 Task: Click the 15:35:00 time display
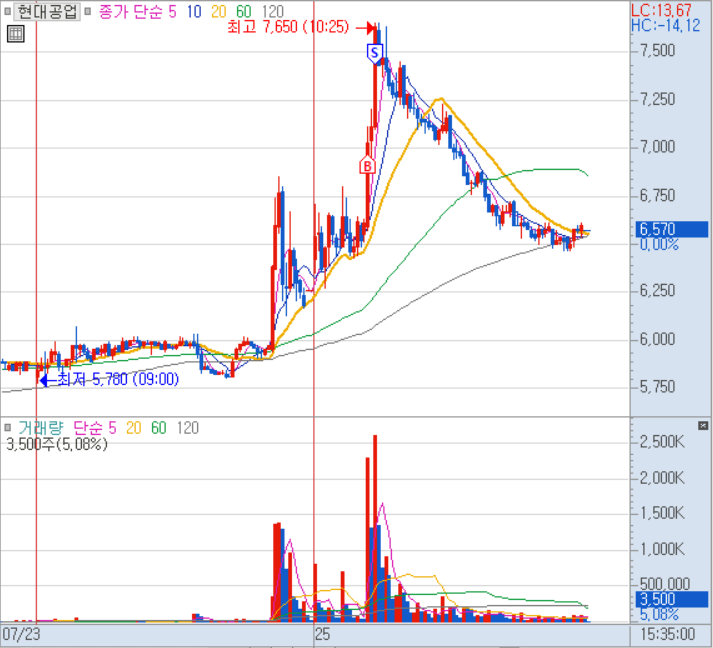coord(669,635)
